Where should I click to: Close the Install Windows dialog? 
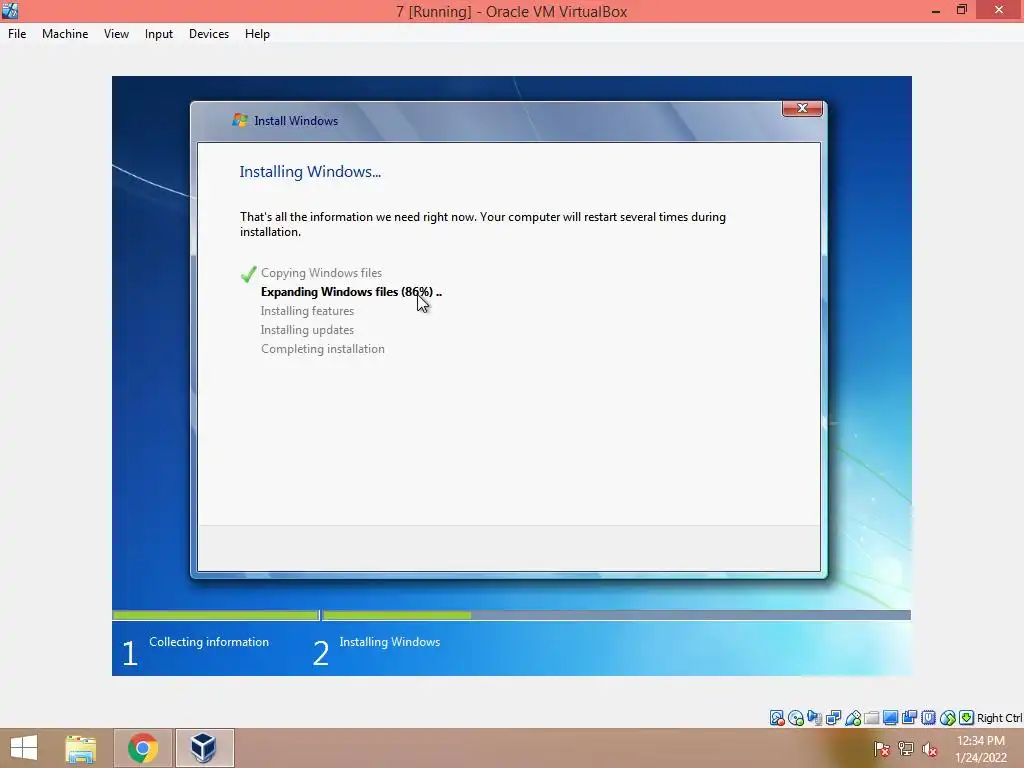(x=802, y=108)
